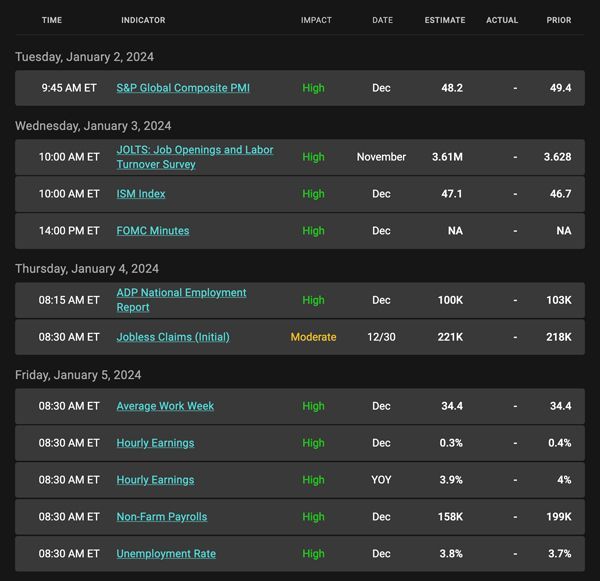
Task: Click the IMPACT column header
Action: [316, 20]
